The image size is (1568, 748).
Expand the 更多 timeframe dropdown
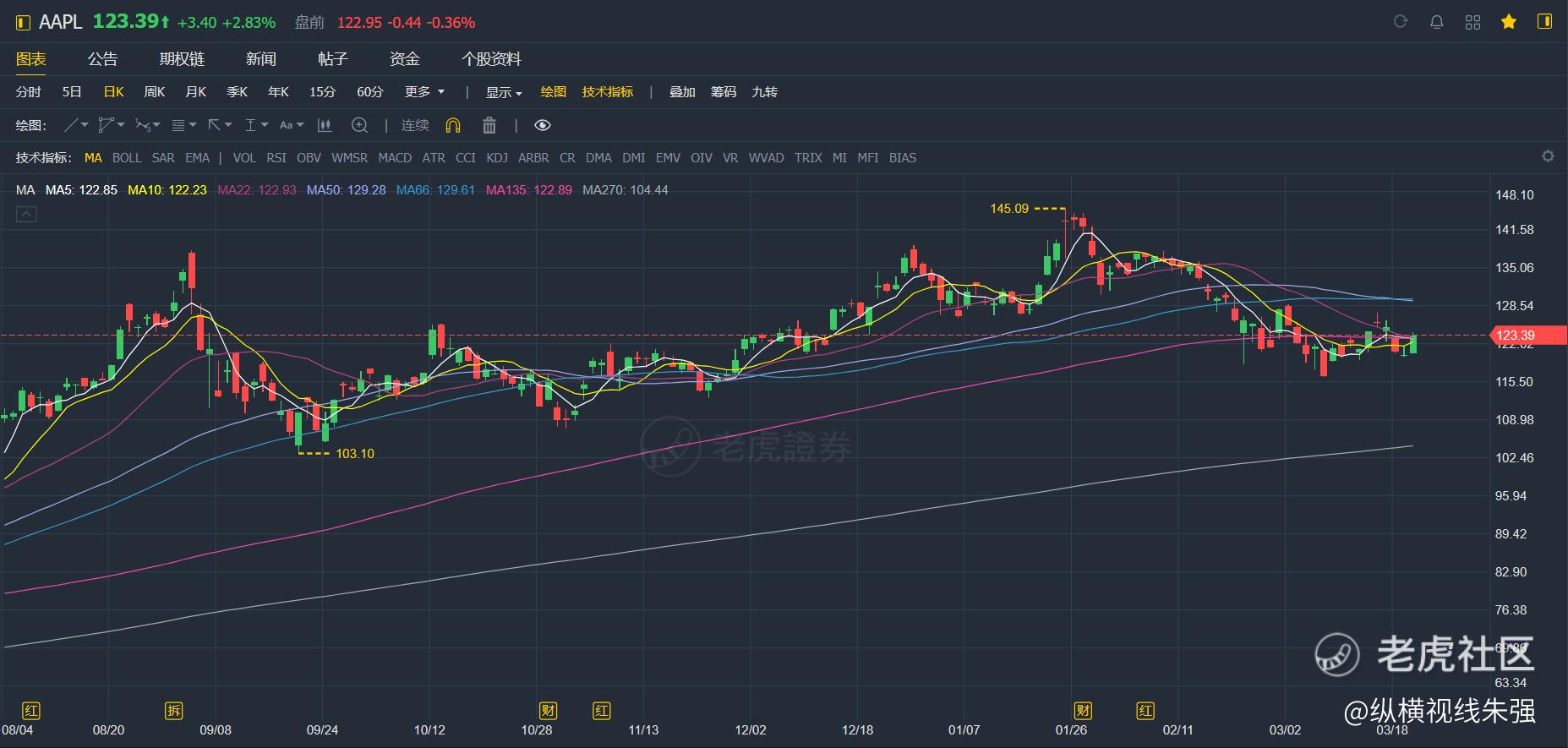click(x=424, y=91)
